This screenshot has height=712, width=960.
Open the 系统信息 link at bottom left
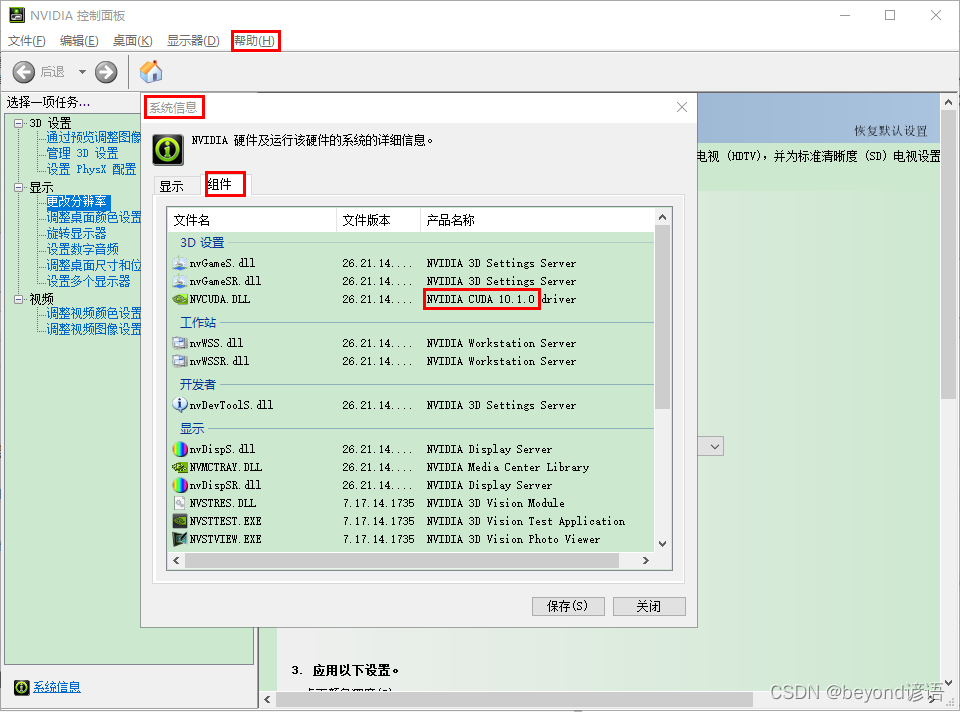pos(57,688)
